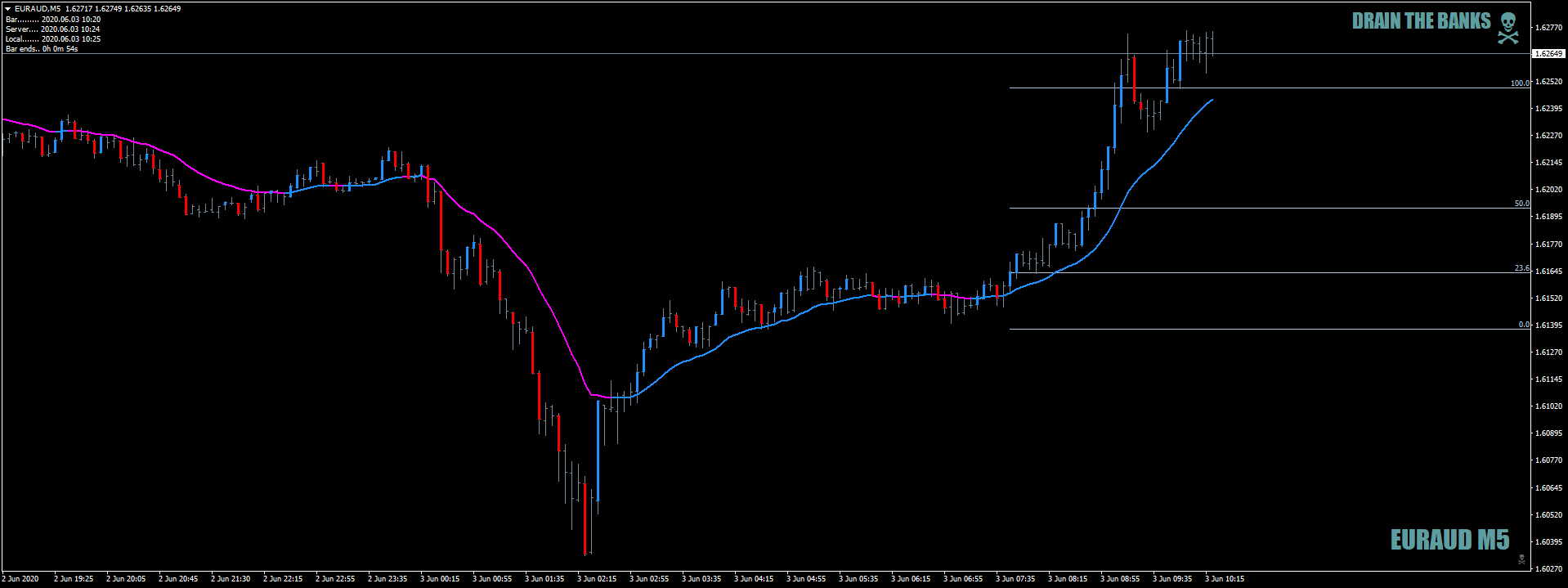Click the '2 Jun 2020' time axis label
Screen dimensions: 1568x588
point(20,579)
